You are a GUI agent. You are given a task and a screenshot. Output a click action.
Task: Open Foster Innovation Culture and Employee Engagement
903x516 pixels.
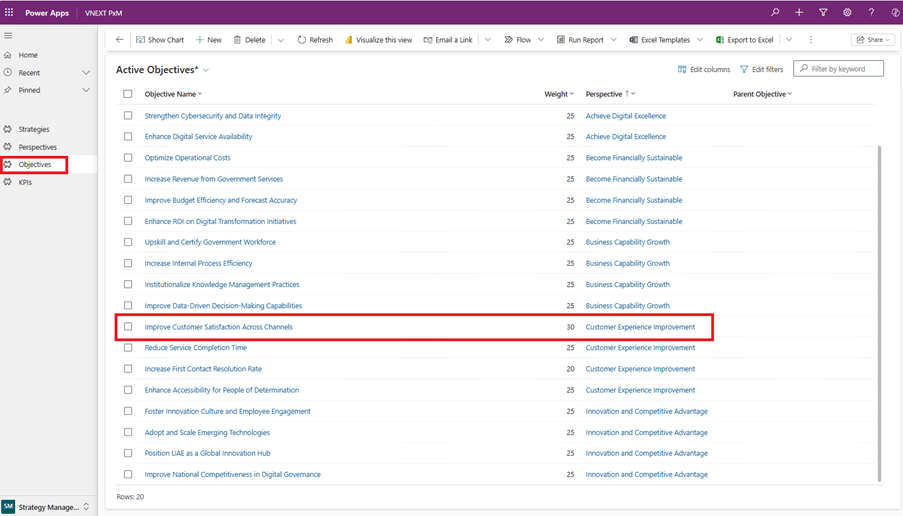(x=227, y=411)
